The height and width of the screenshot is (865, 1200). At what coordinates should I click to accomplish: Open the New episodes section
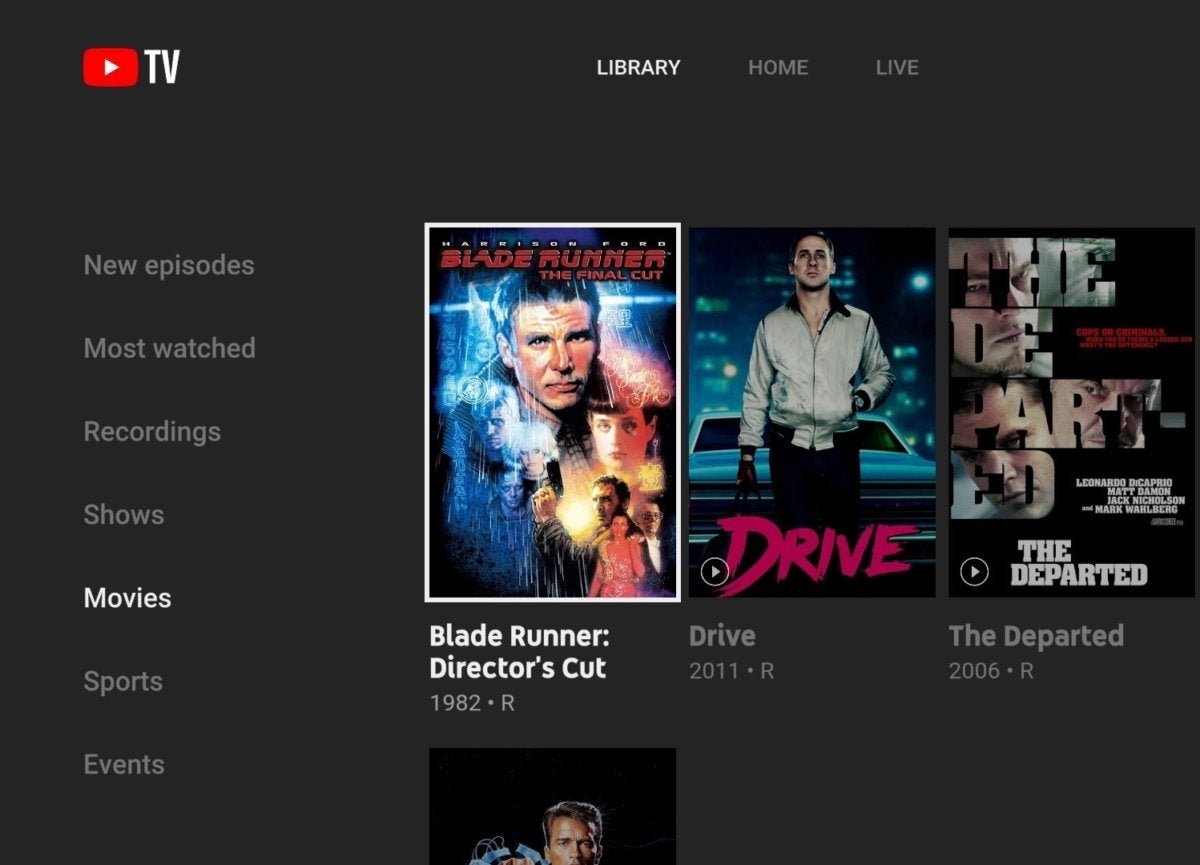(168, 264)
